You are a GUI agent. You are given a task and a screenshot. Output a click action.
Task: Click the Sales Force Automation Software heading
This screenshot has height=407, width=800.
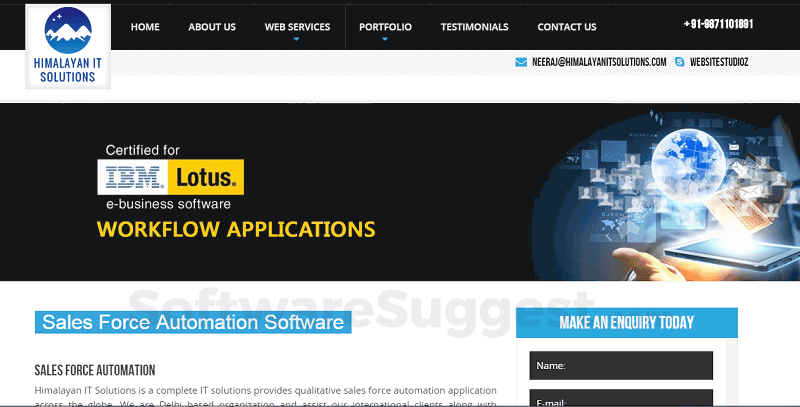[x=193, y=322]
